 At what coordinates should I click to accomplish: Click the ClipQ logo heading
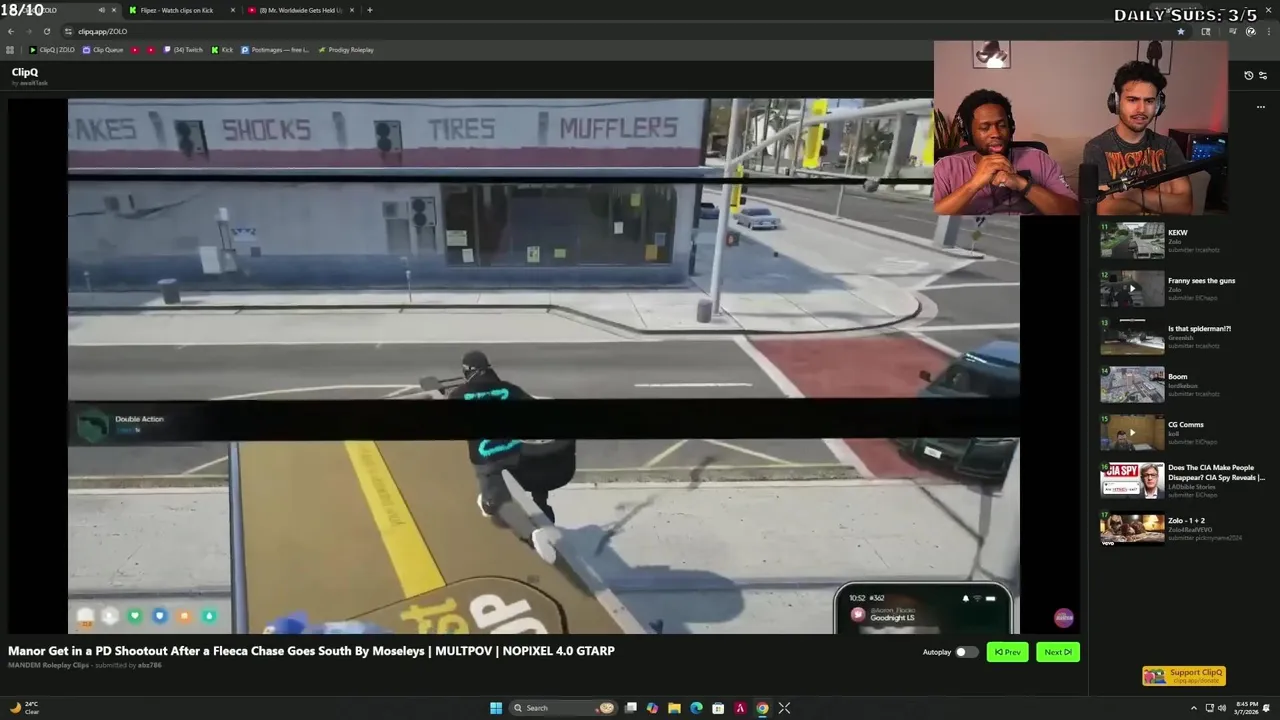[x=25, y=72]
